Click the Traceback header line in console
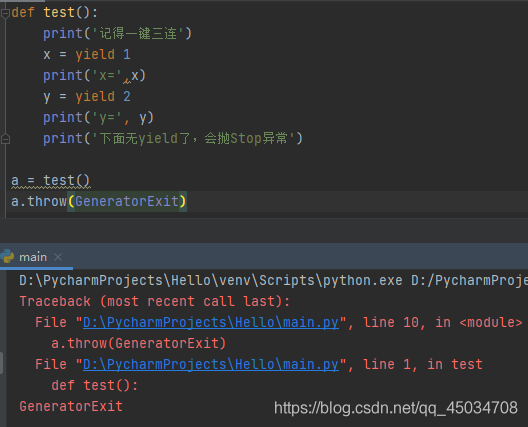 click(155, 301)
